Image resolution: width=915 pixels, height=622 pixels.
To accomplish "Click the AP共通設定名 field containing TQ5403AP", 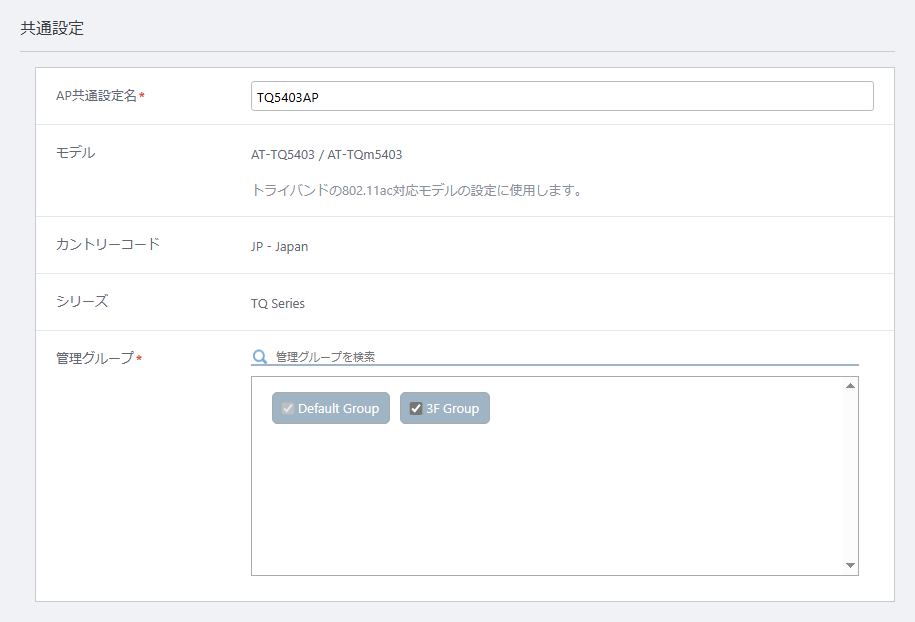I will [562, 96].
